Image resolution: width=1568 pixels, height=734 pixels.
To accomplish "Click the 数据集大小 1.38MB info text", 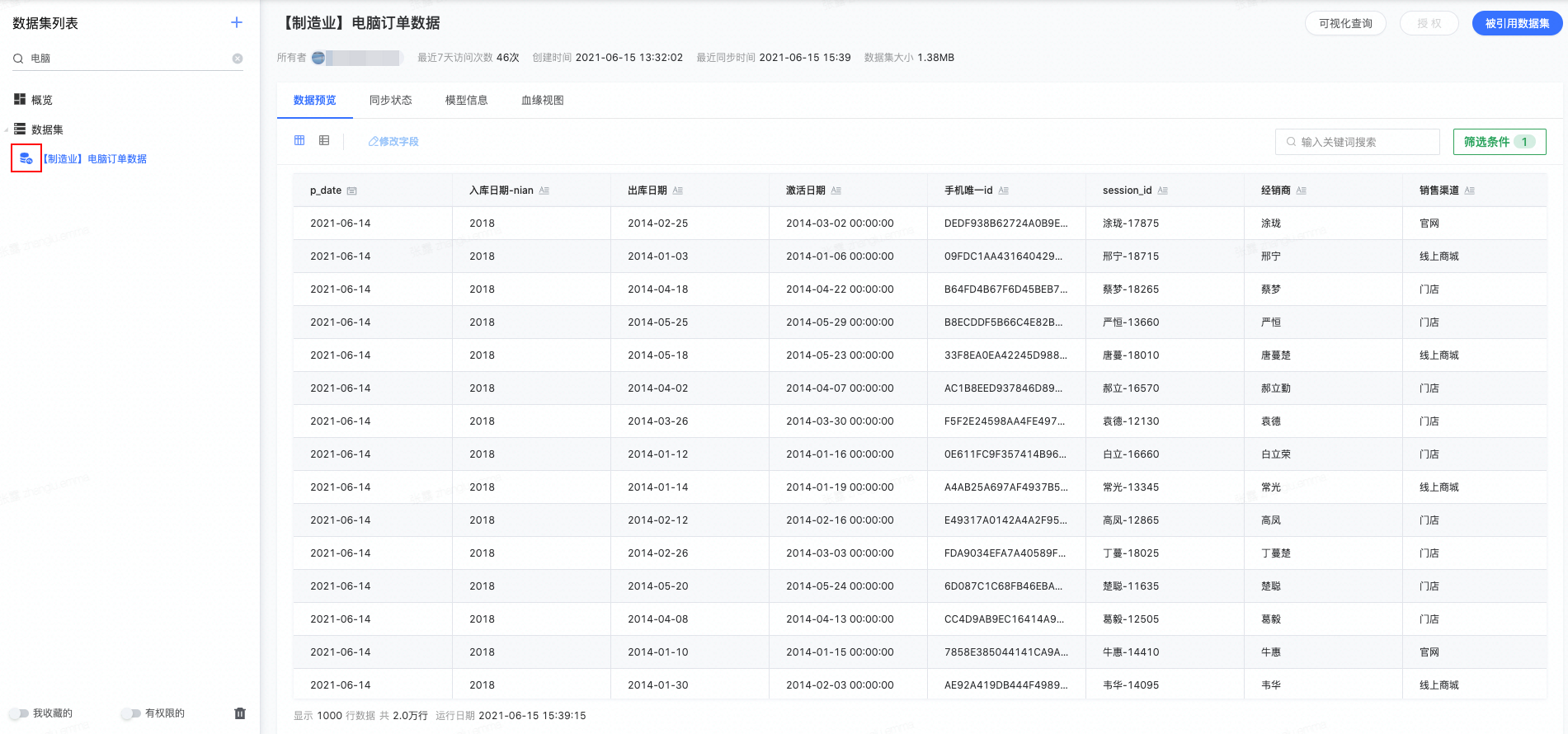I will (x=909, y=58).
